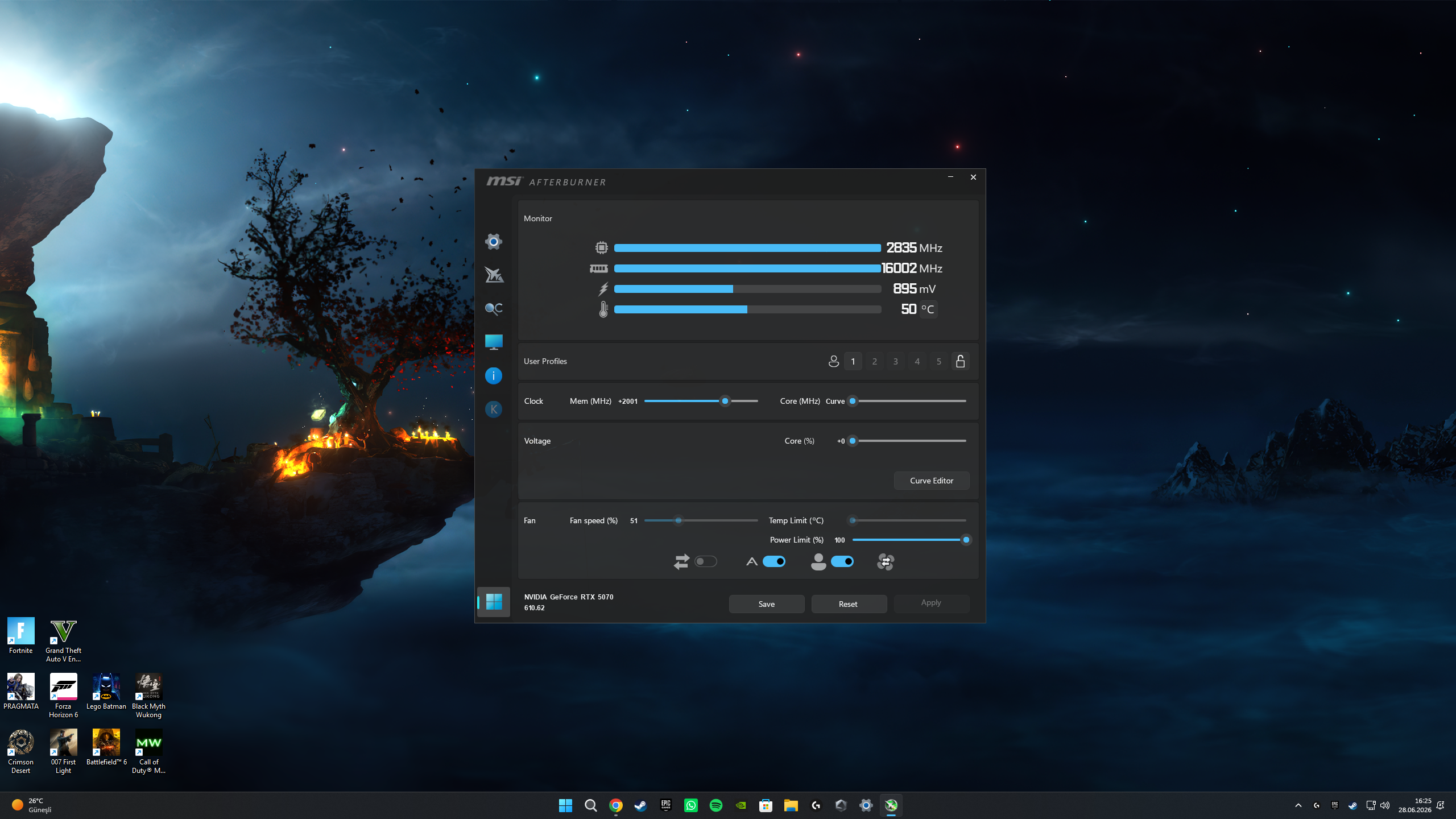The image size is (1456, 819).
Task: Save the current Afterburner profile
Action: click(x=767, y=604)
